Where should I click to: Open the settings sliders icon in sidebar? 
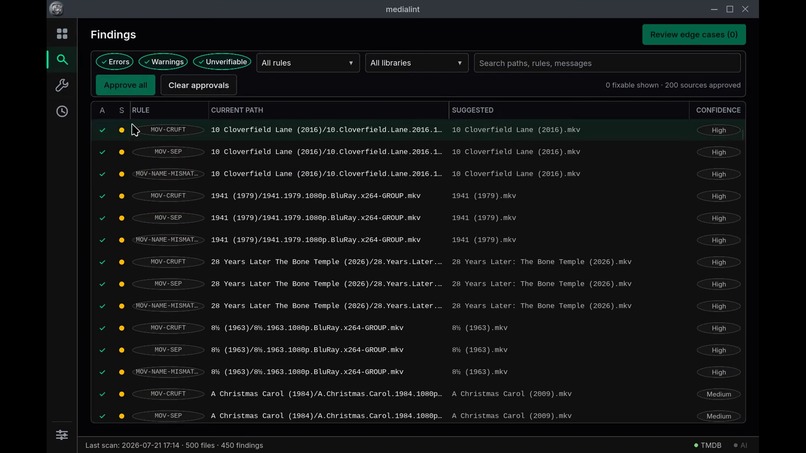pos(62,435)
